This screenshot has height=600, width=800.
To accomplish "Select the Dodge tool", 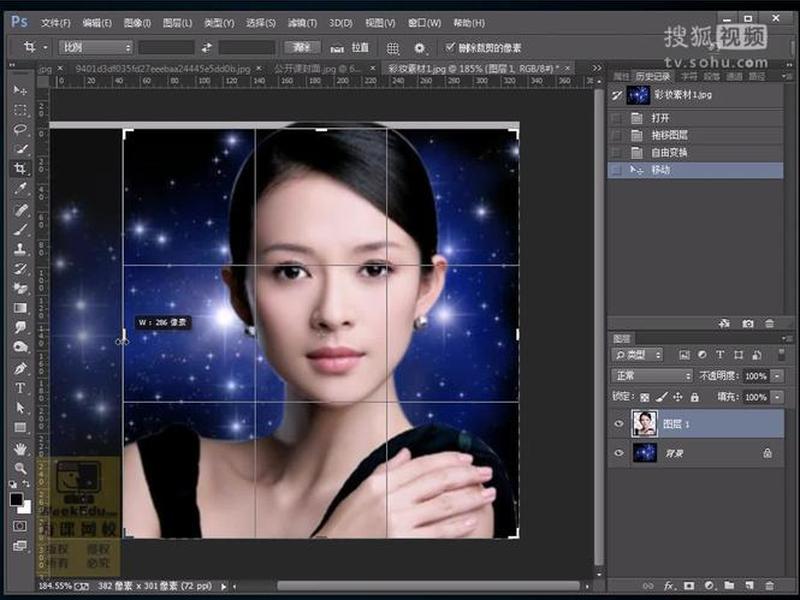I will tap(20, 347).
